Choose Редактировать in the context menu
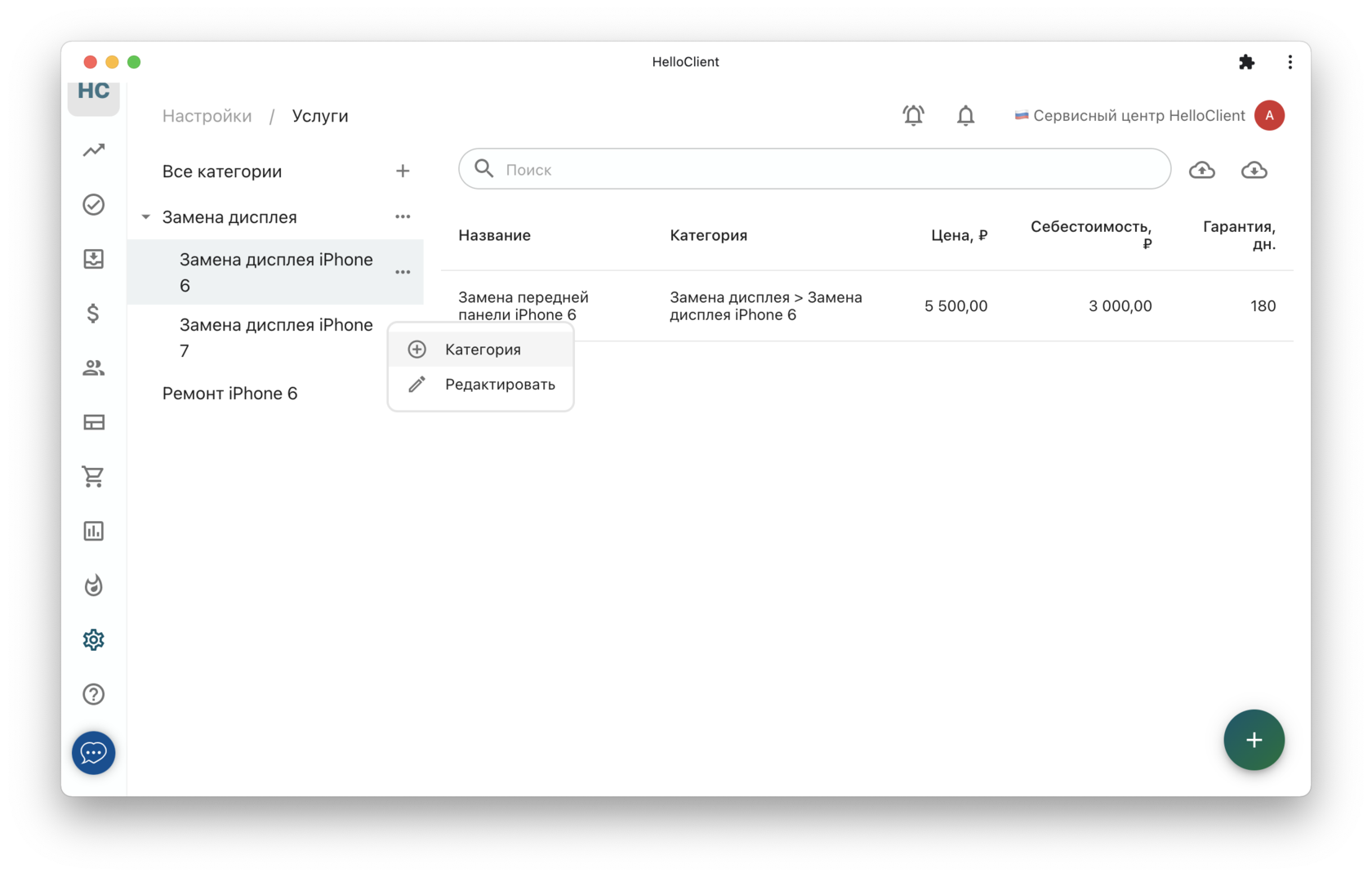 click(481, 385)
